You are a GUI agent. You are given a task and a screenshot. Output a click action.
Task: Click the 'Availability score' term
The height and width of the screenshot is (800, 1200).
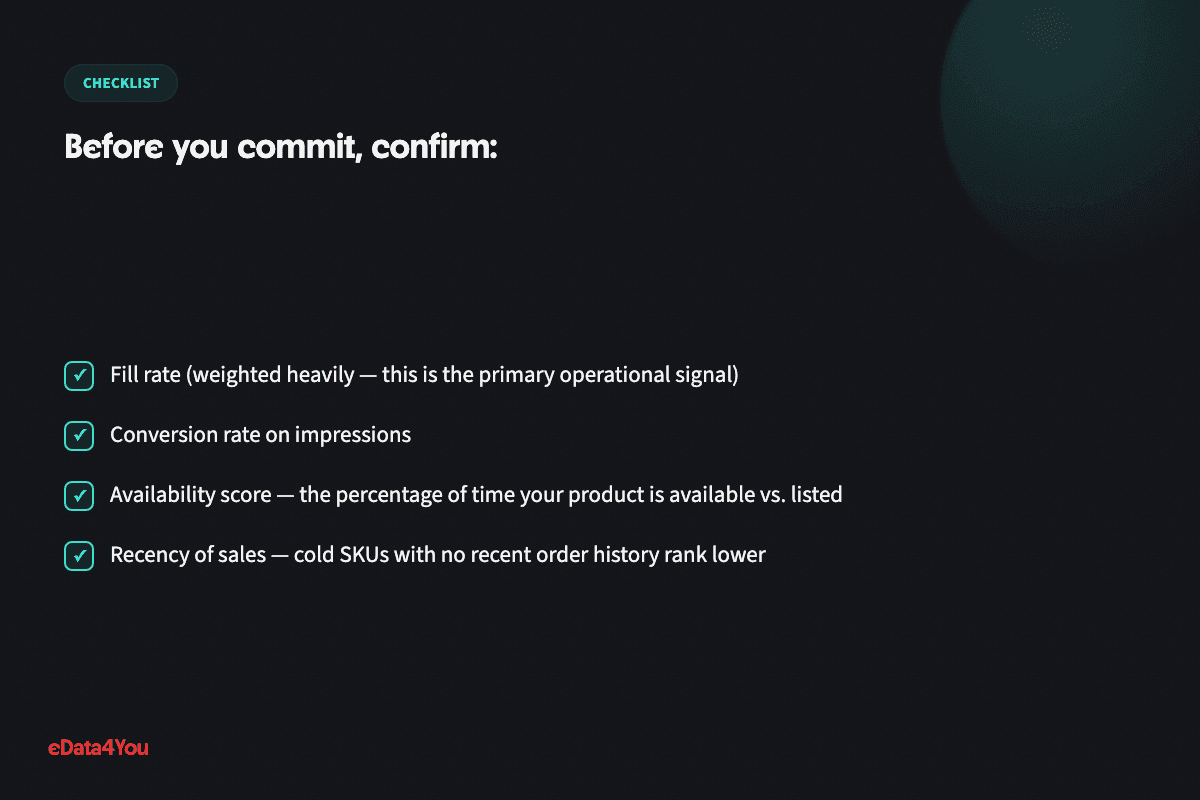click(x=190, y=495)
